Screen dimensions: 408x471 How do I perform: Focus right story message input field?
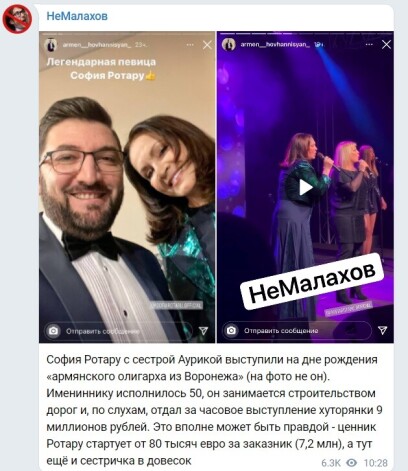click(297, 330)
